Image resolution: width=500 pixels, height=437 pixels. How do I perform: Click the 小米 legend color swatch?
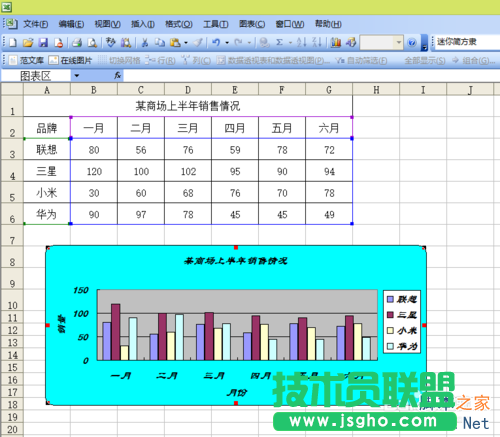390,330
